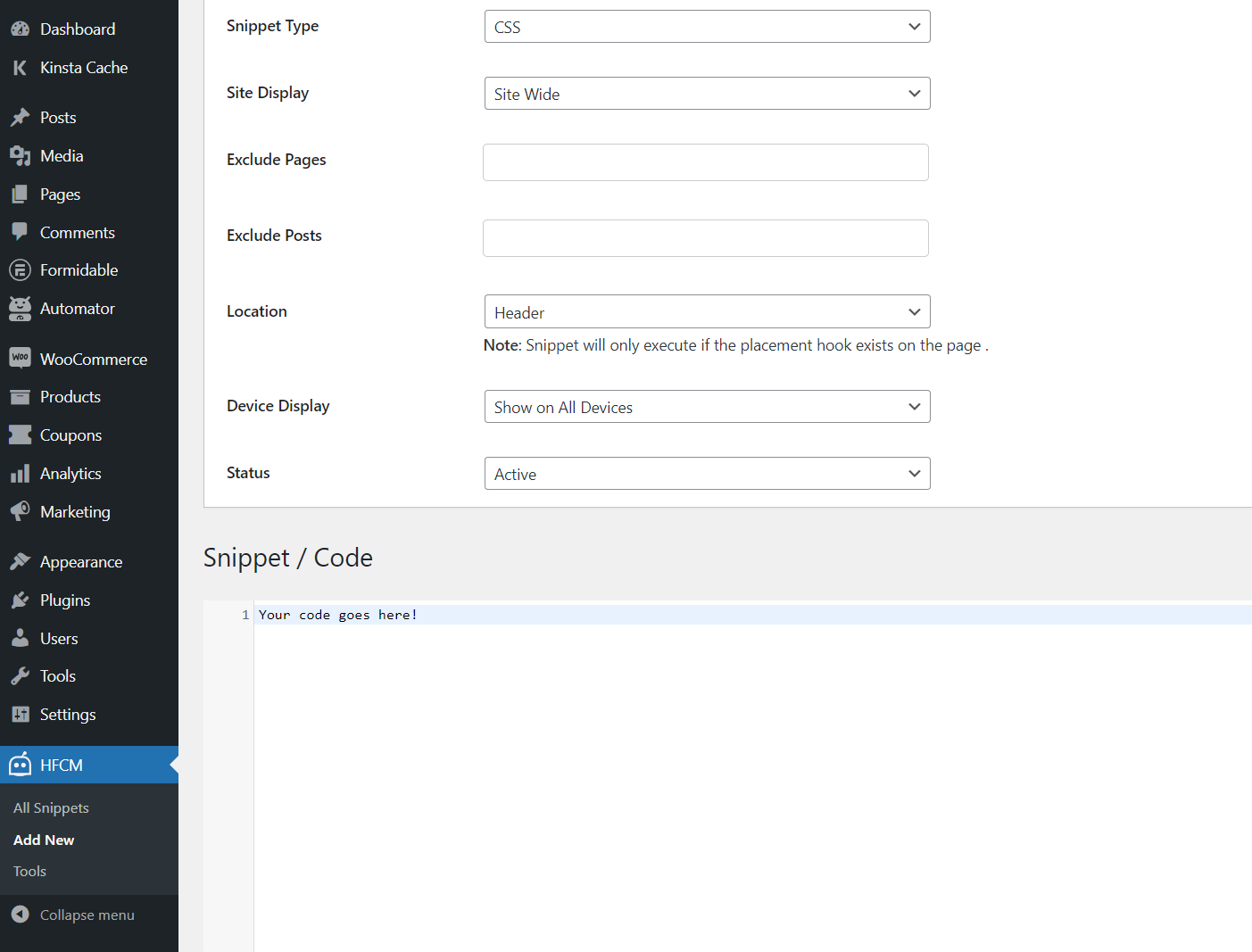The width and height of the screenshot is (1252, 952).
Task: Open the Marketing megaphone icon
Action: tap(20, 511)
